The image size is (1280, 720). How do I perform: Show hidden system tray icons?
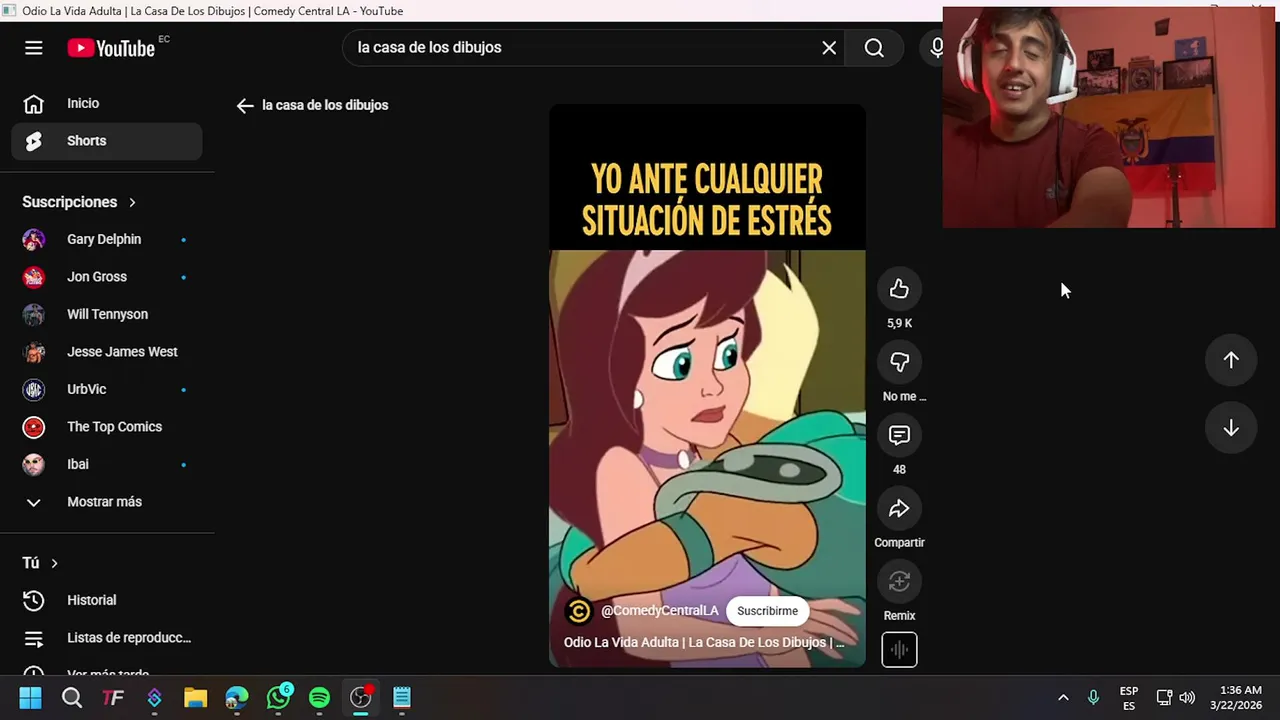[1063, 697]
